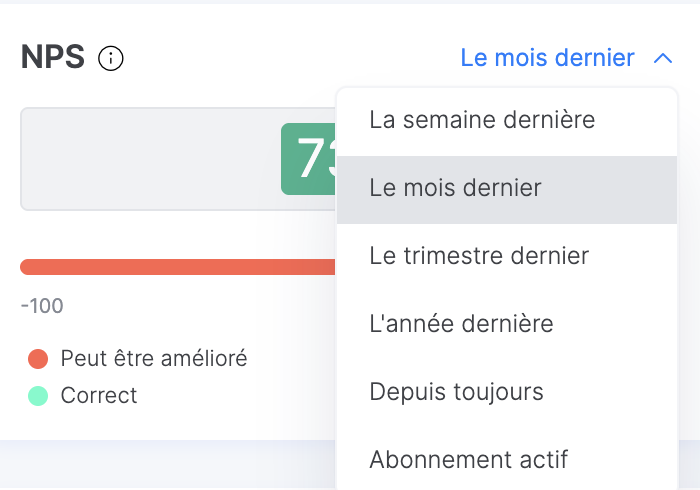Click the grey NPS score box
Screen dimensions: 700x490
tap(178, 159)
